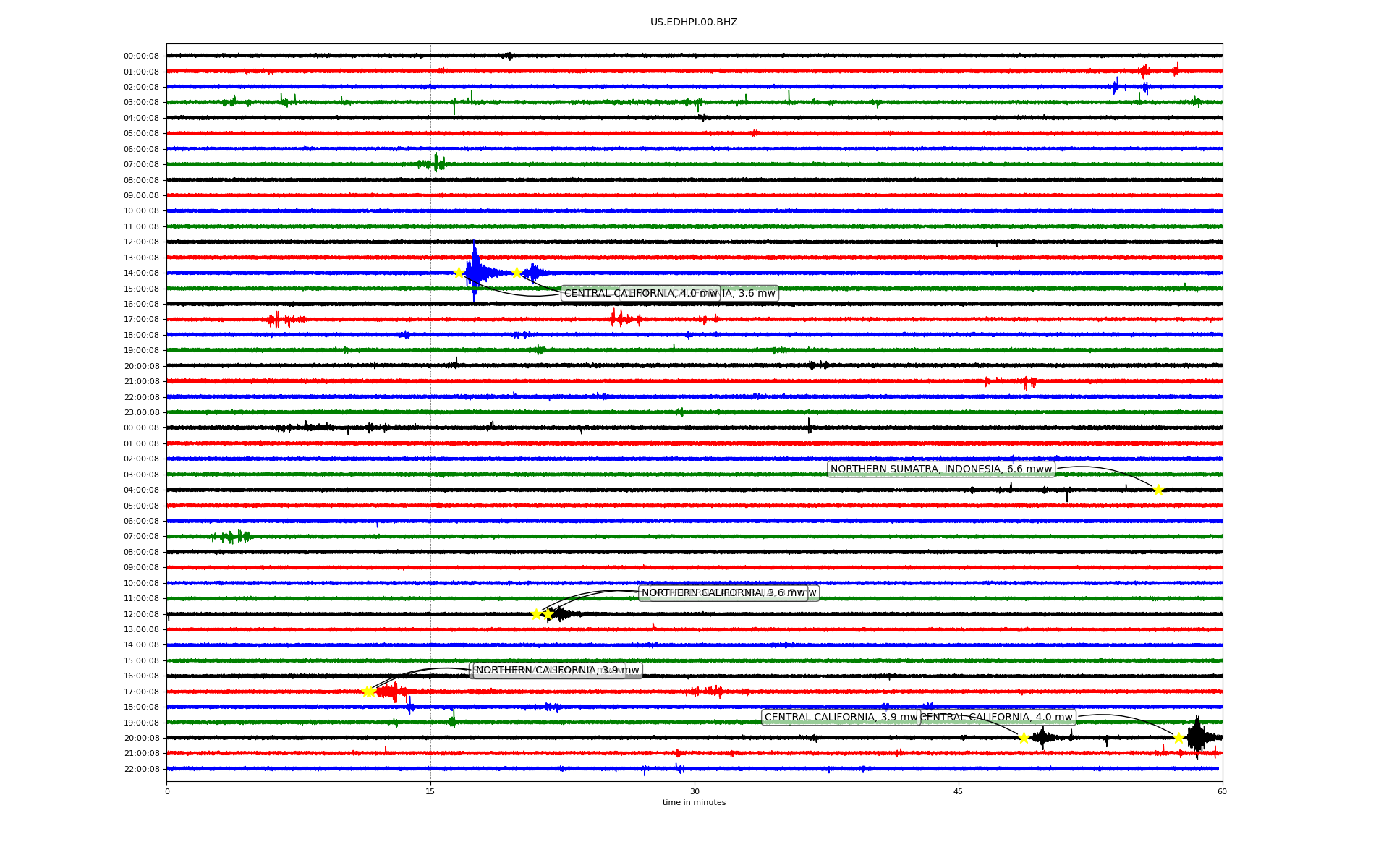
Task: Select the Central California 3.9 mw label
Action: (x=841, y=718)
